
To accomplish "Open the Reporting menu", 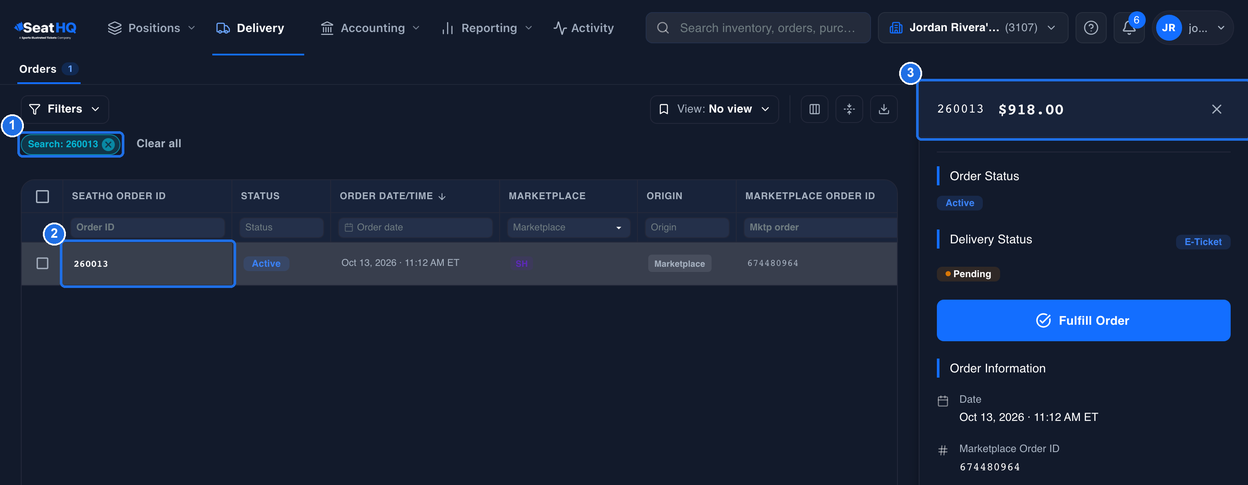I will click(x=487, y=28).
